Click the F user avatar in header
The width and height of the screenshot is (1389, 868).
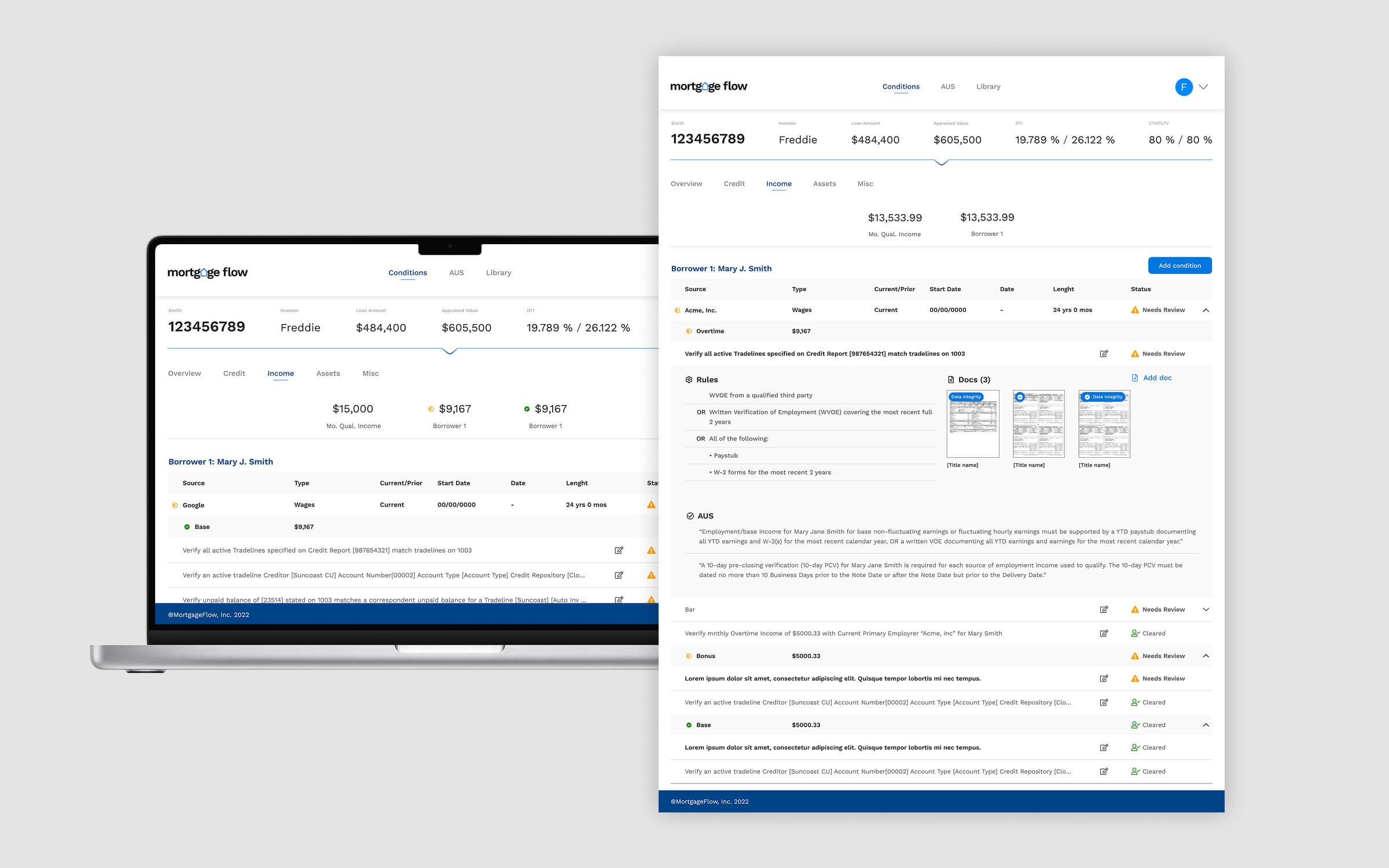click(x=1184, y=87)
